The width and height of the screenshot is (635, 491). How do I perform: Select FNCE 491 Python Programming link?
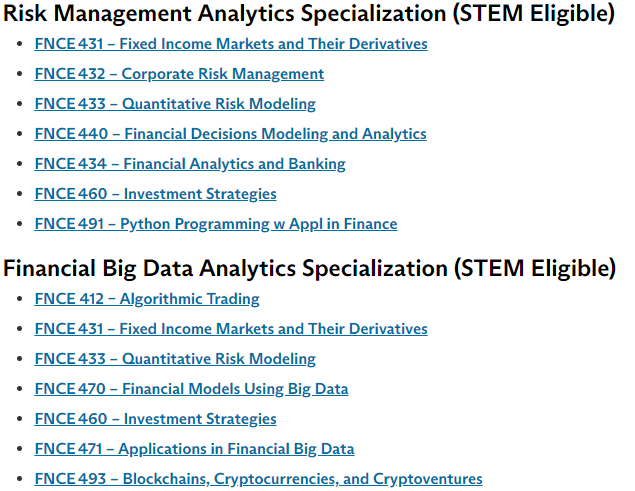tap(216, 224)
